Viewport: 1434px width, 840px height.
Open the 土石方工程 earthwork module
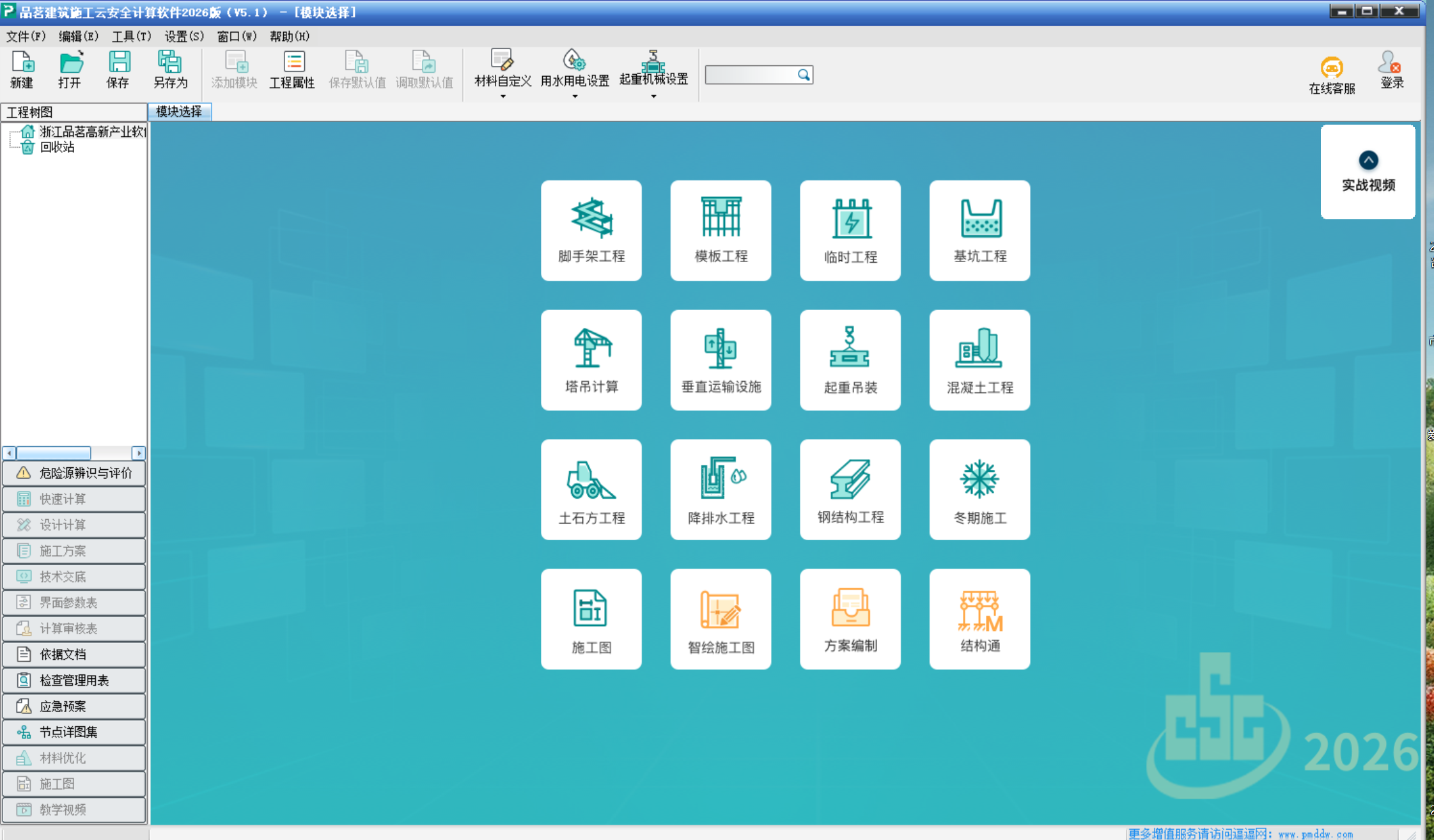[591, 489]
